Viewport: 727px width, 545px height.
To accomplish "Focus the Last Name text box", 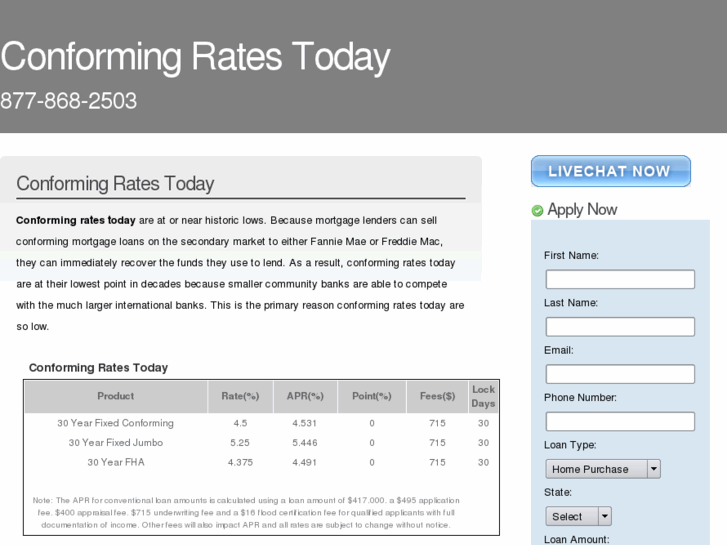I will (x=620, y=327).
